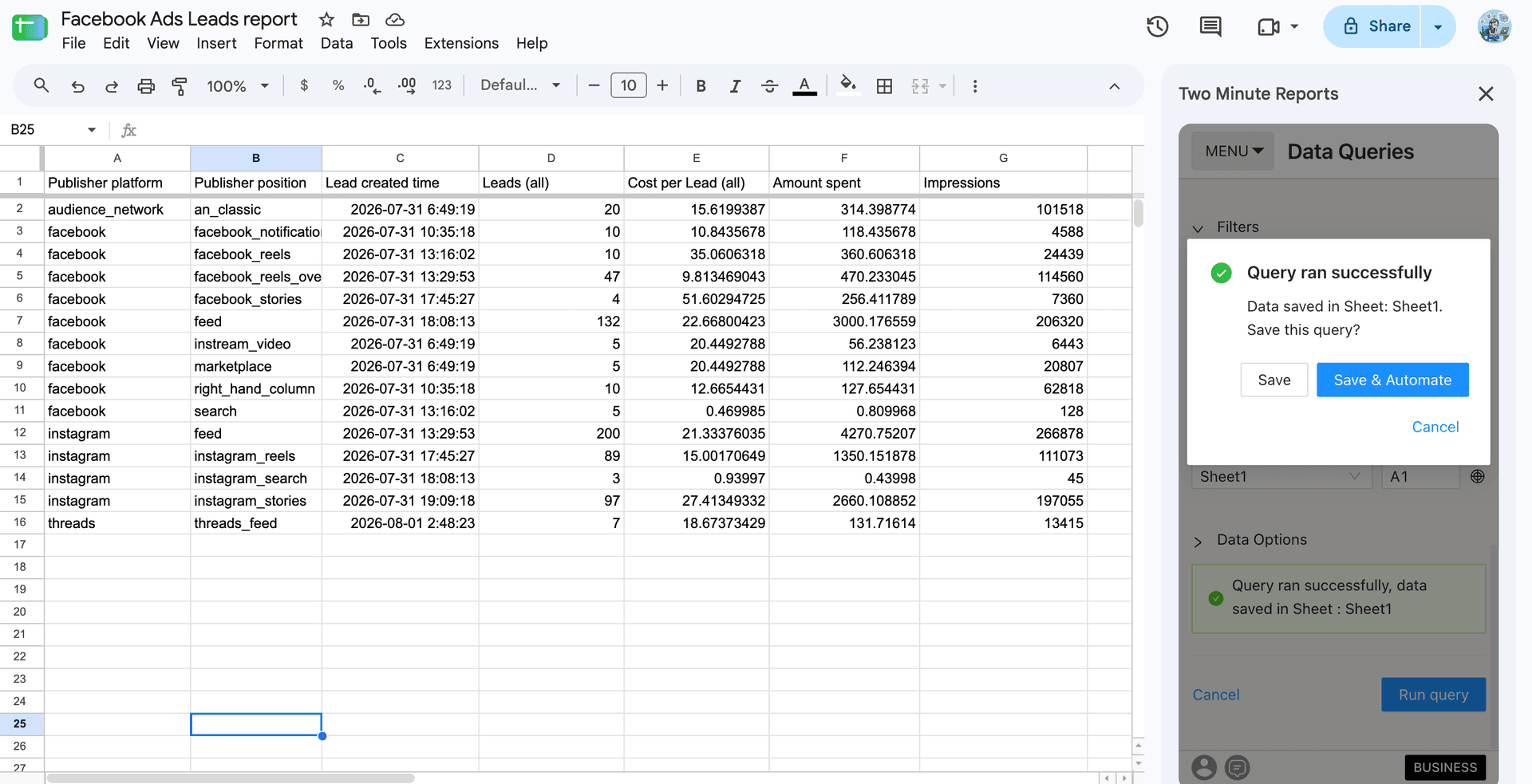
Task: Open the sidebar chat support icon
Action: click(x=1238, y=767)
